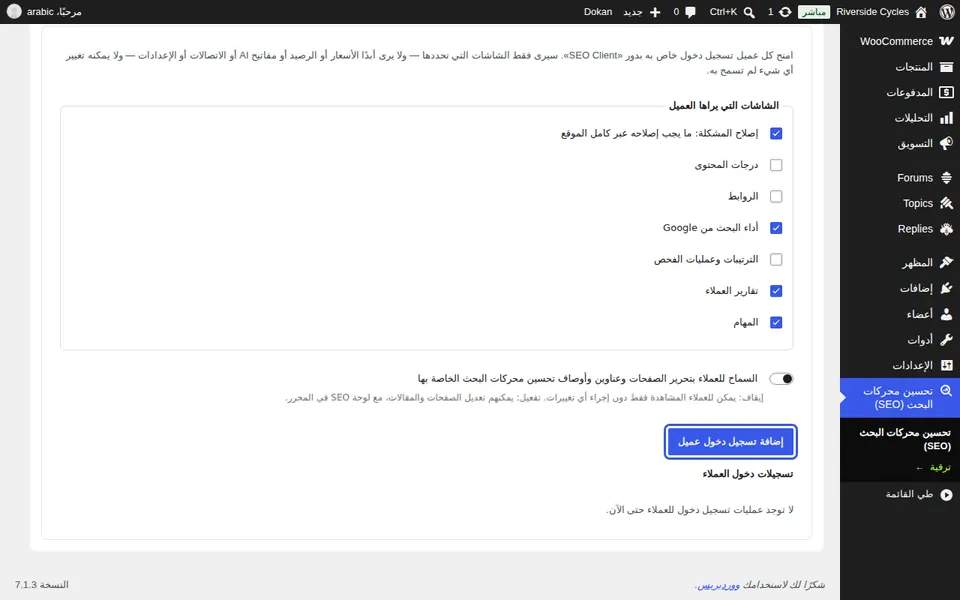Click the home icon beside Riverside Cycles
Viewport: 960px width, 600px height.
coord(921,12)
